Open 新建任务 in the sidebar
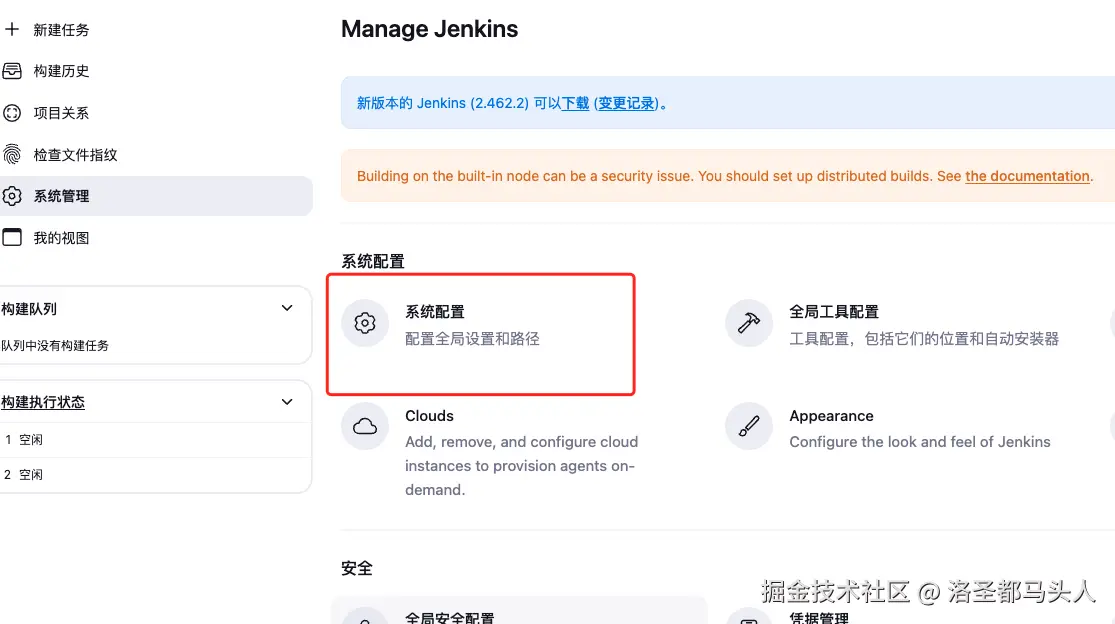This screenshot has height=624, width=1115. (x=61, y=30)
